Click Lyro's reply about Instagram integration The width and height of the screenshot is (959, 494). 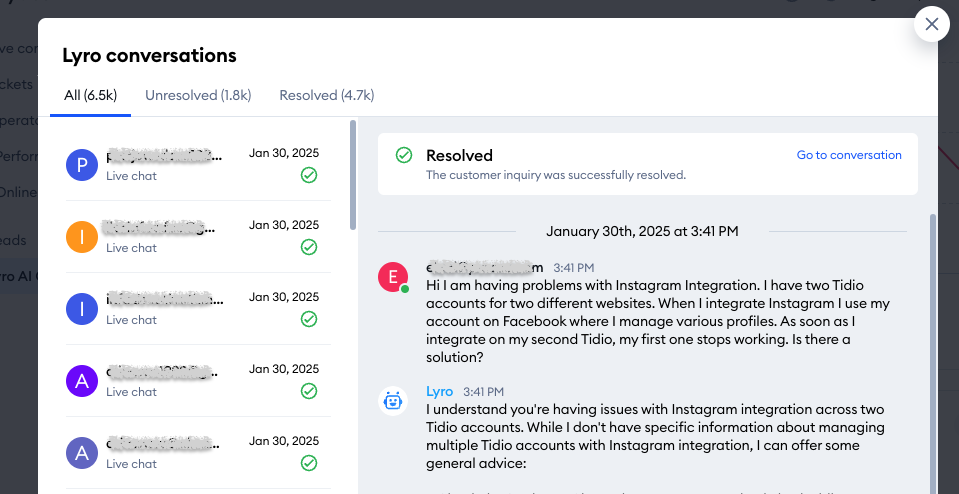[655, 437]
